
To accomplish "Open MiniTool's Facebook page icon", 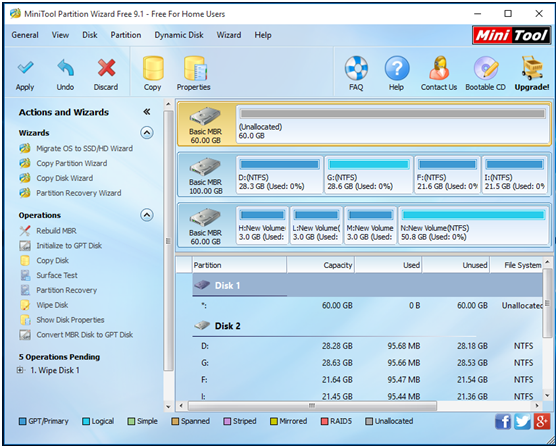I will point(503,422).
